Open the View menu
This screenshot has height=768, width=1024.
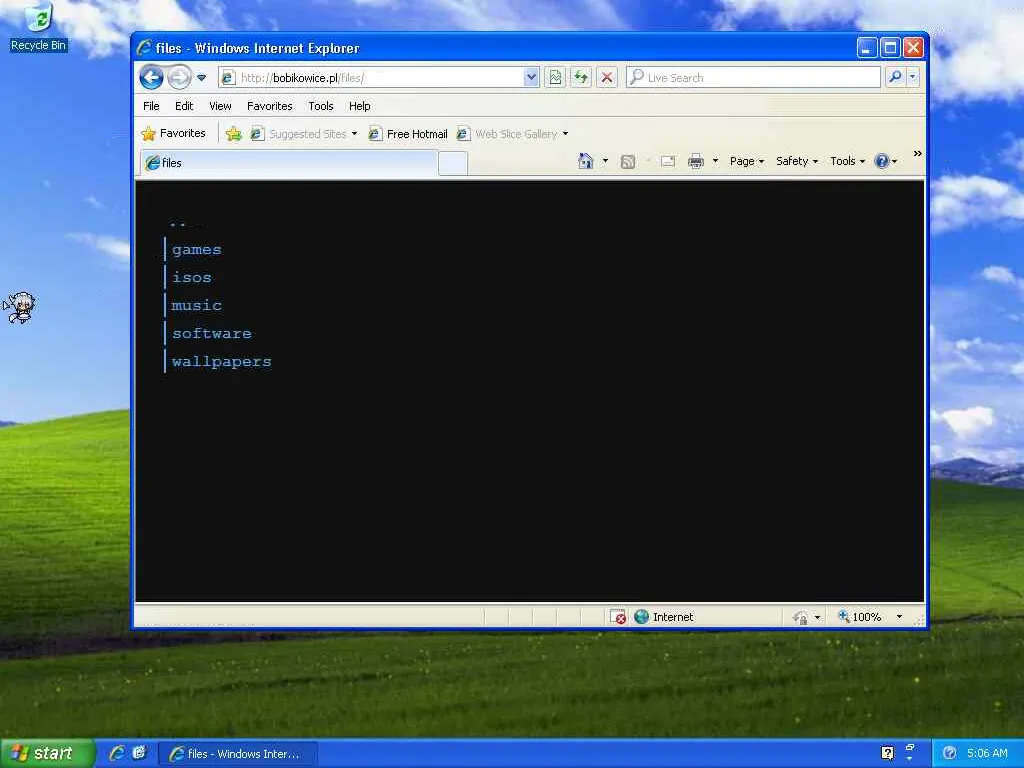[x=220, y=106]
